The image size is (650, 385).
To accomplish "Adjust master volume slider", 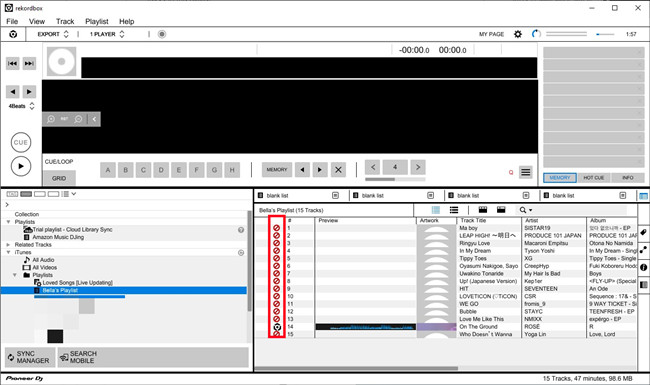I will [x=605, y=34].
